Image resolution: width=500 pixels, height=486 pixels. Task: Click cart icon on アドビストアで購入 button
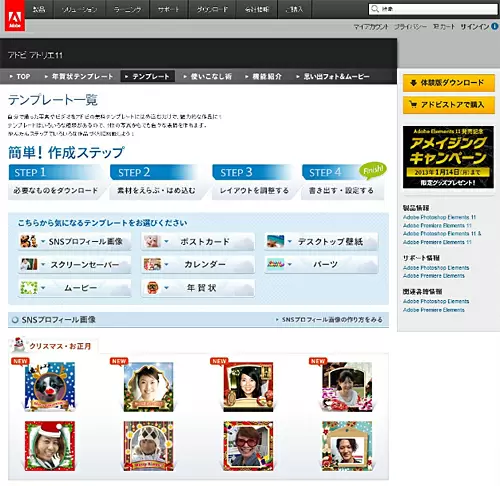point(413,105)
